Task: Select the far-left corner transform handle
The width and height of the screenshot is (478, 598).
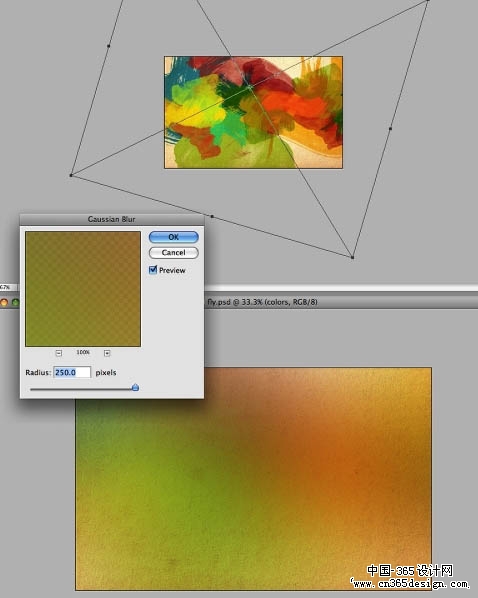Action: [71, 175]
